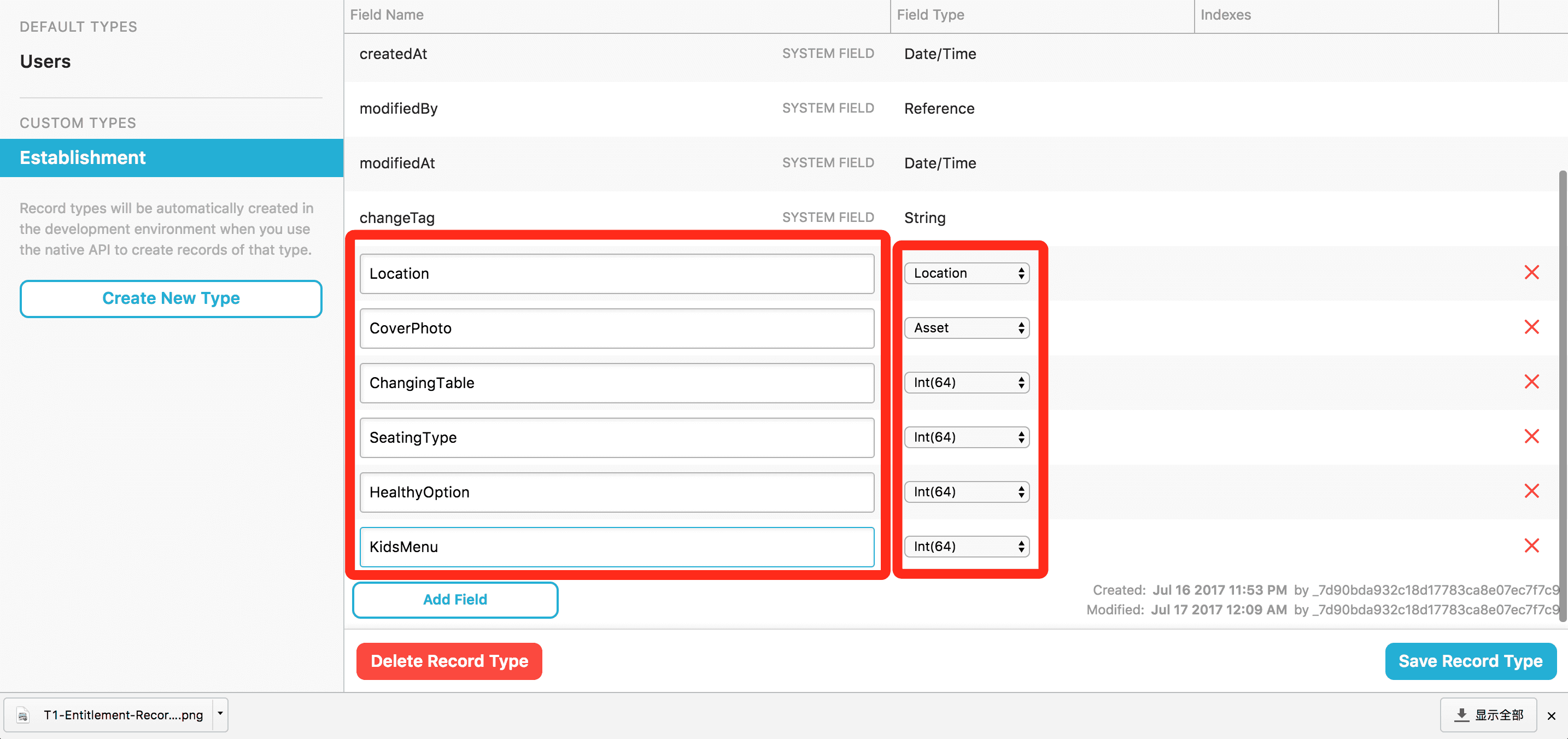
Task: Delete the Location field with red X
Action: 1531,273
